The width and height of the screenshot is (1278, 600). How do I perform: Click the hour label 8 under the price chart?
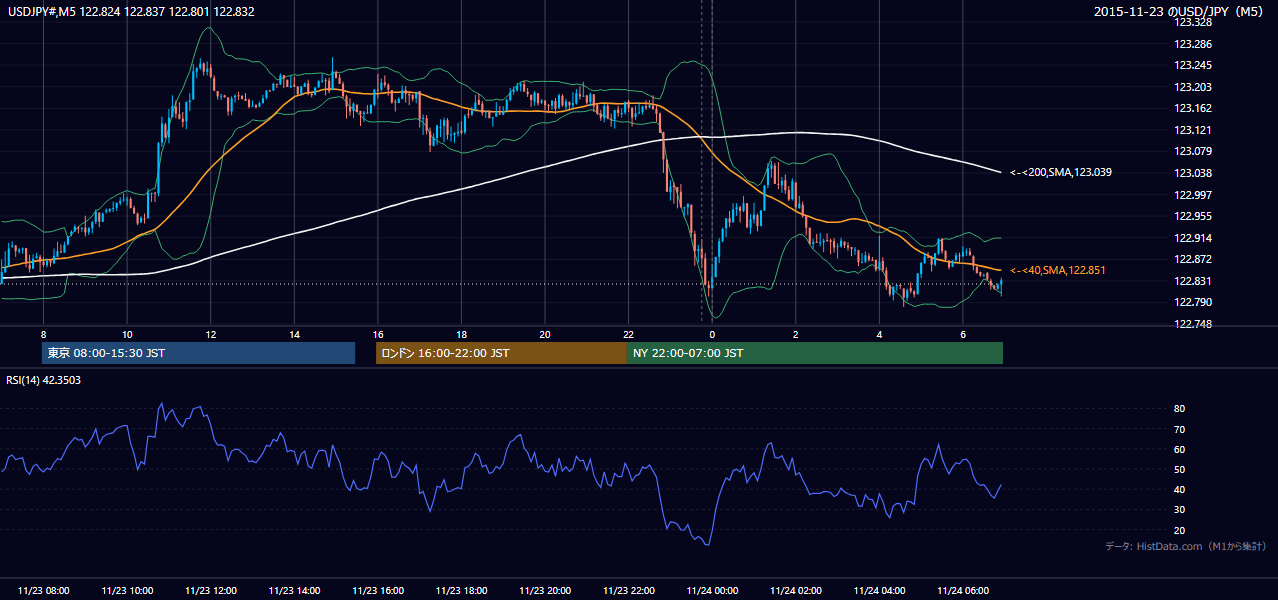pyautogui.click(x=43, y=334)
